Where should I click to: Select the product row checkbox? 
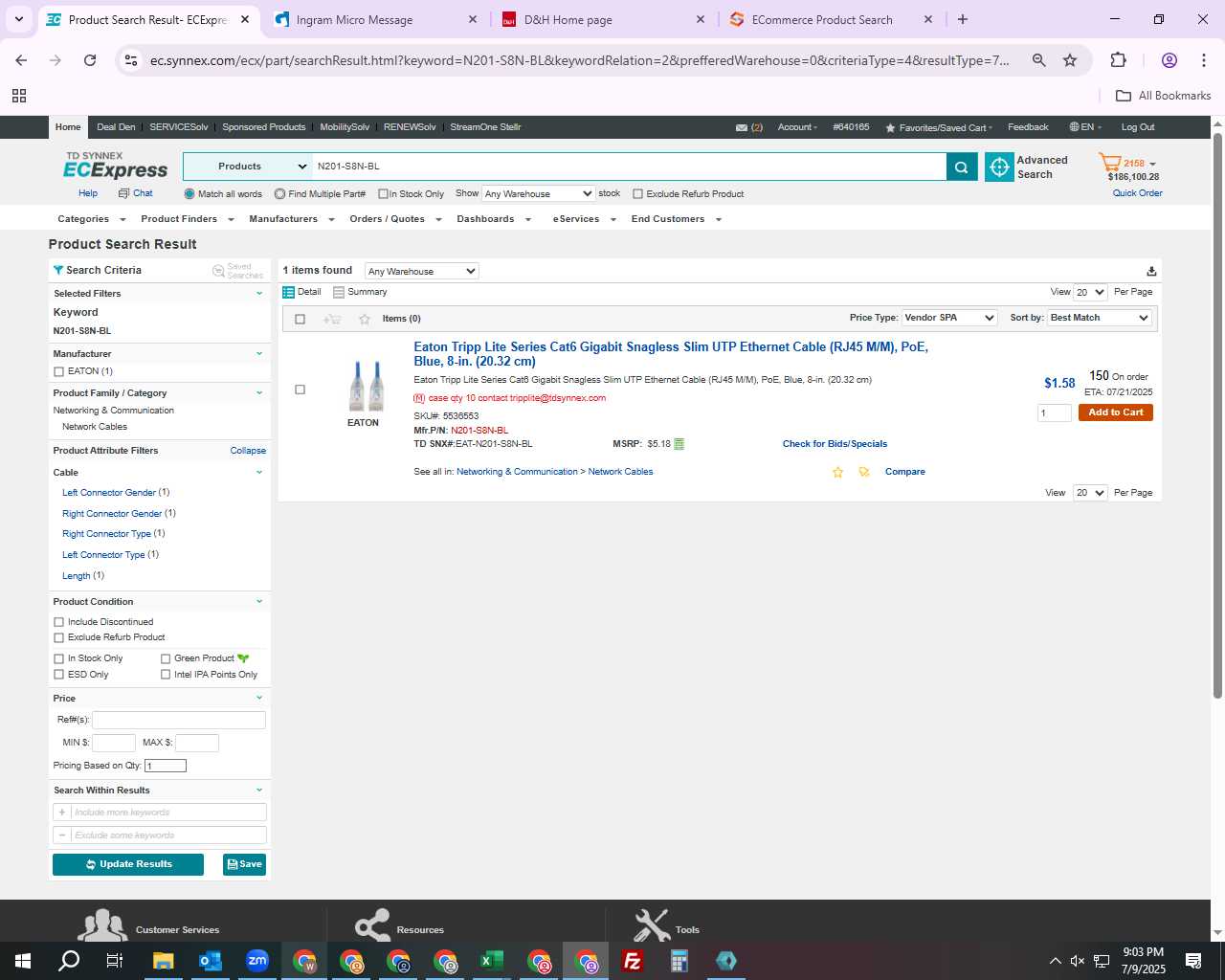[x=300, y=390]
